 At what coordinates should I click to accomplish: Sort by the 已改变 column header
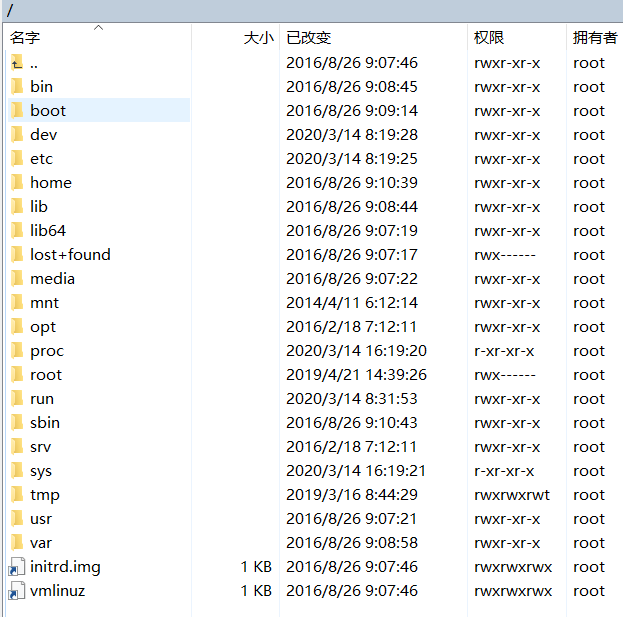click(373, 38)
